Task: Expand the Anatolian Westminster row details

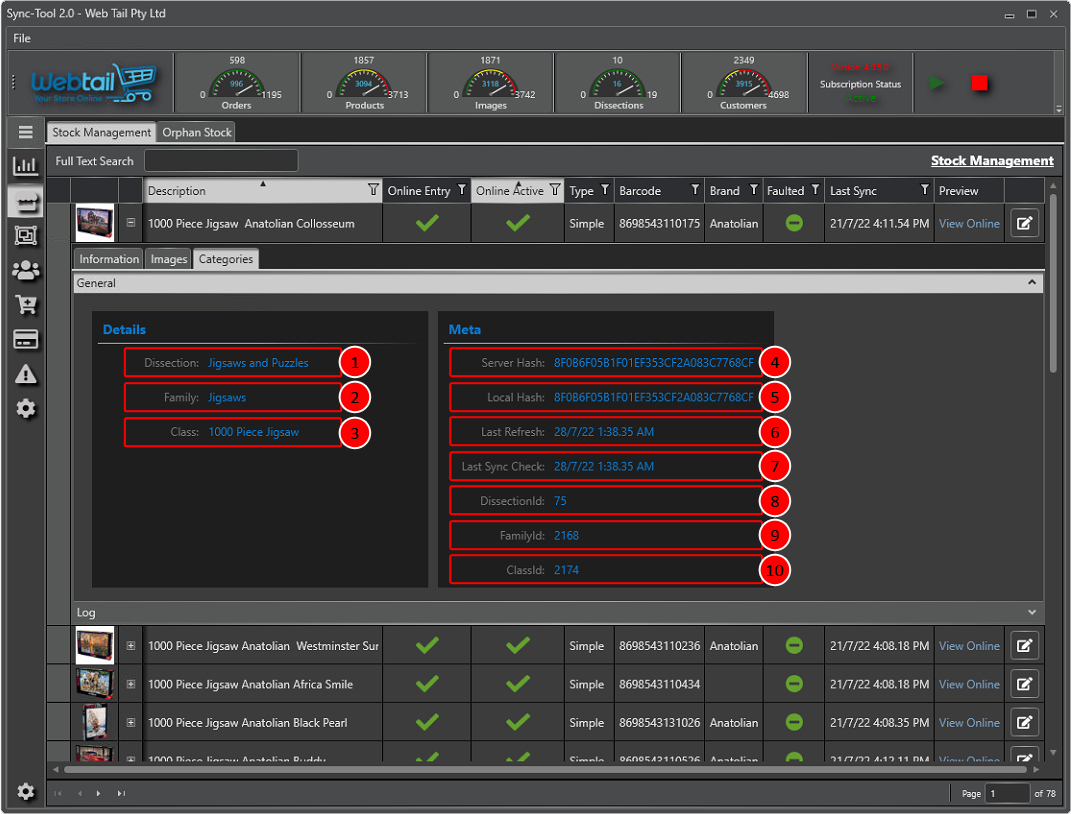Action: (131, 646)
